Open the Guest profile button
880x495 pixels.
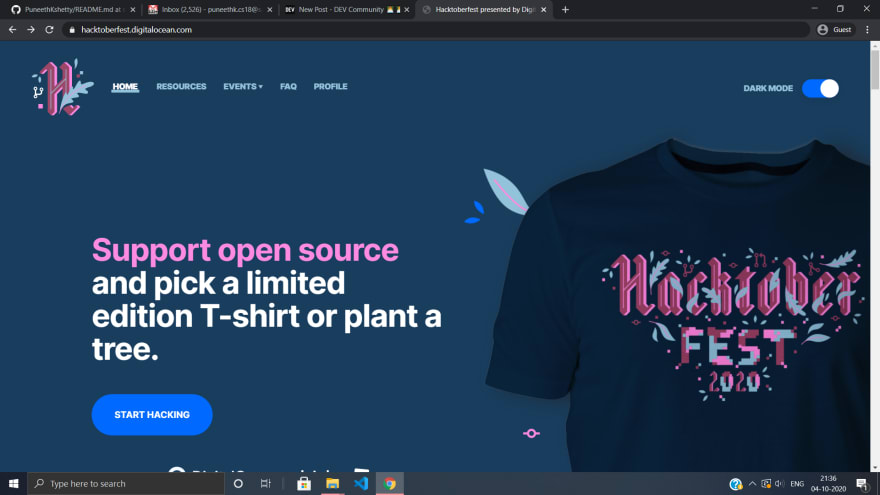835,30
